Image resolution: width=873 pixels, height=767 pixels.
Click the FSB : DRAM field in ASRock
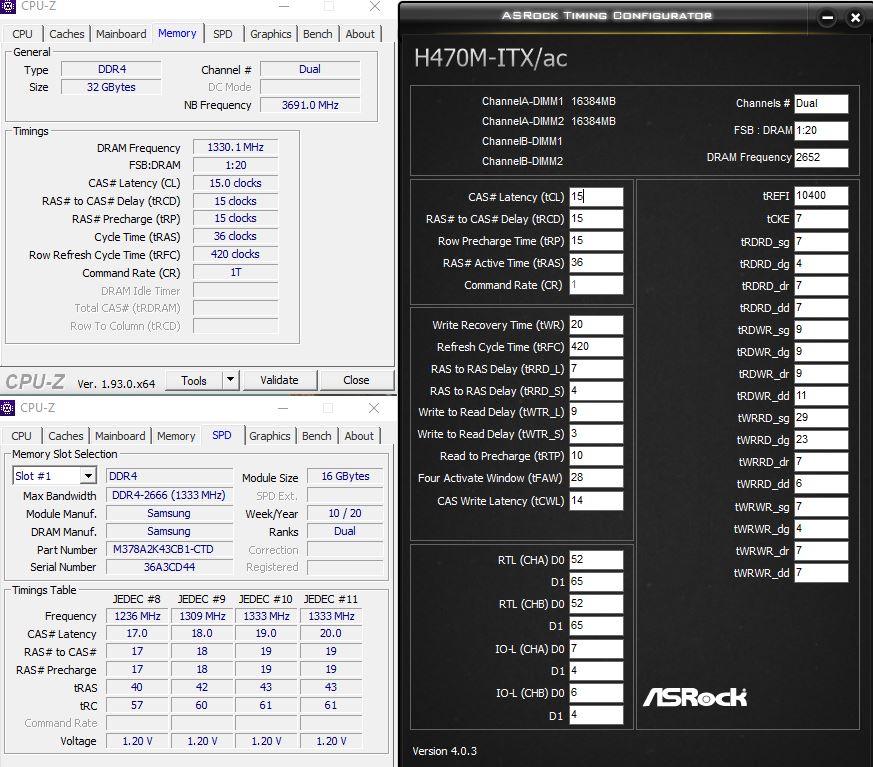pos(821,130)
